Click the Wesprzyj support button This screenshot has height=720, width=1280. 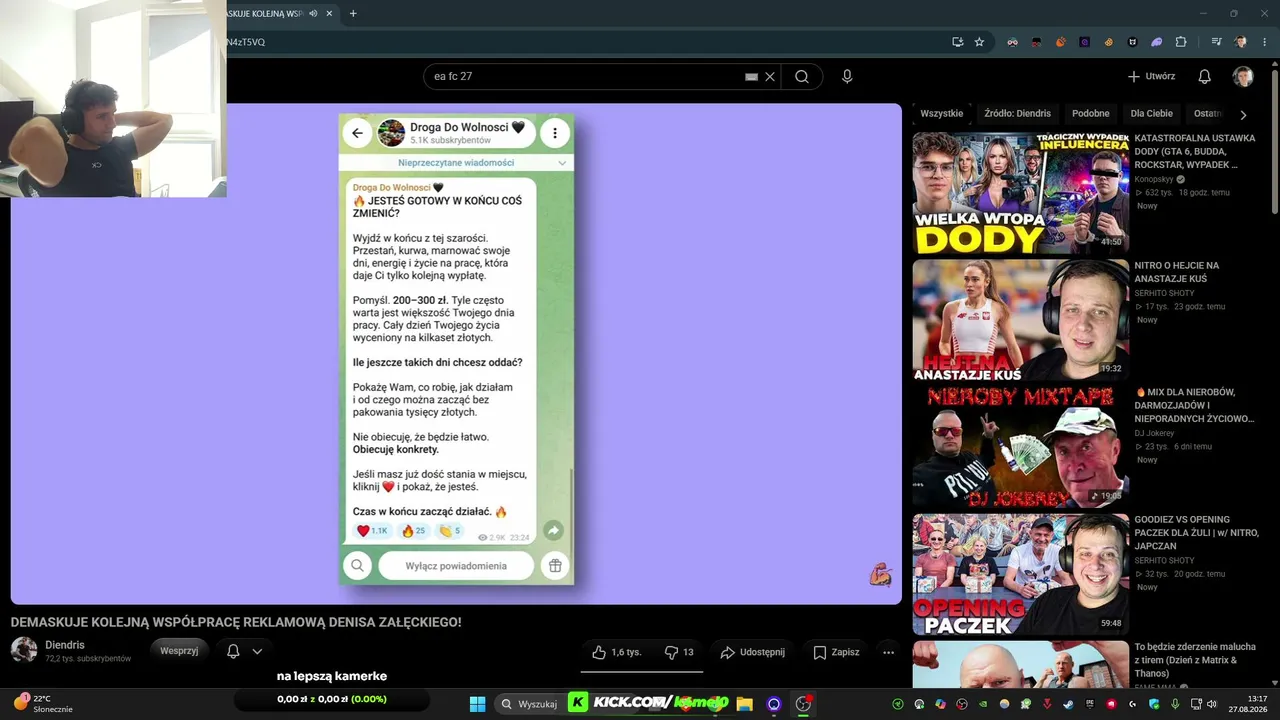[x=180, y=651]
